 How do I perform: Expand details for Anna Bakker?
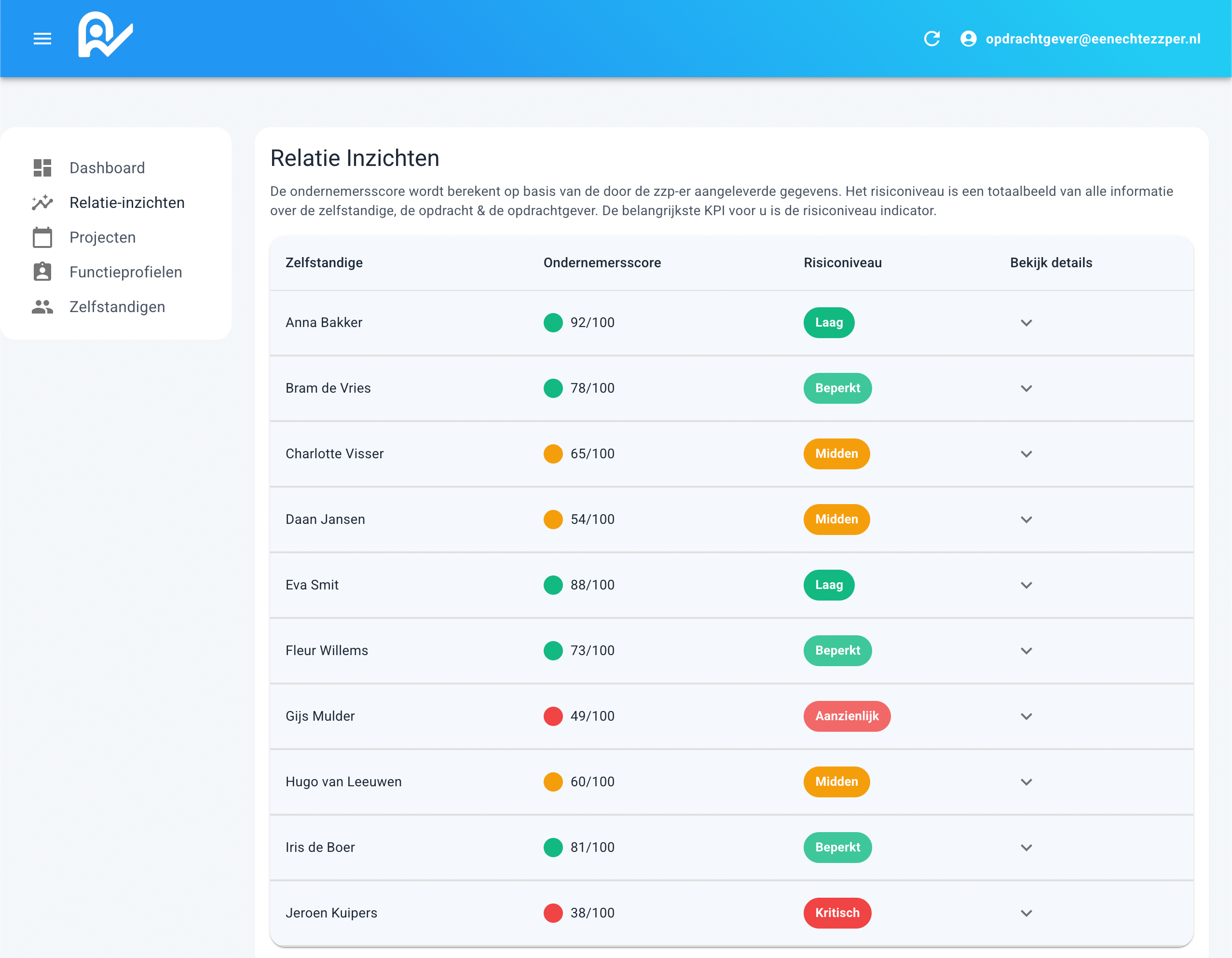pyautogui.click(x=1026, y=323)
